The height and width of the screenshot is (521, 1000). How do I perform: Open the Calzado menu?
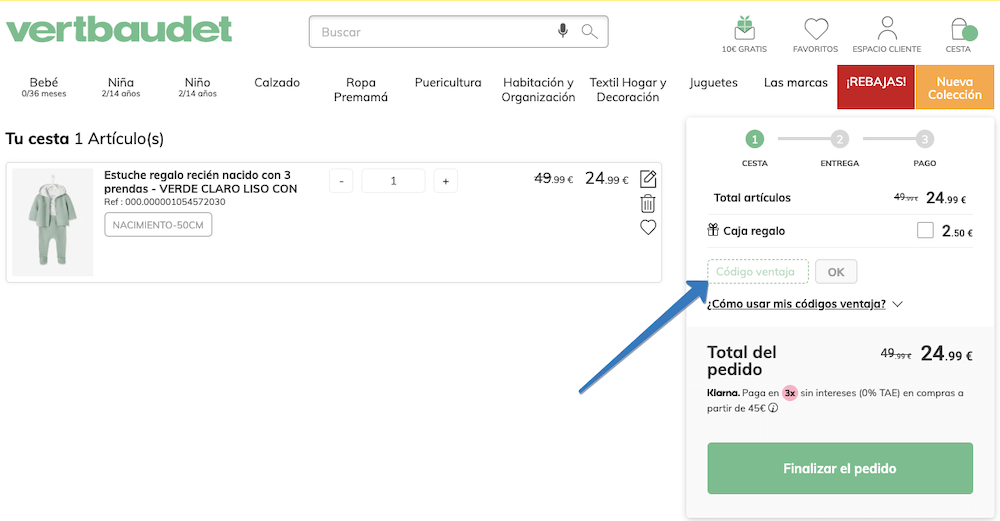point(277,83)
